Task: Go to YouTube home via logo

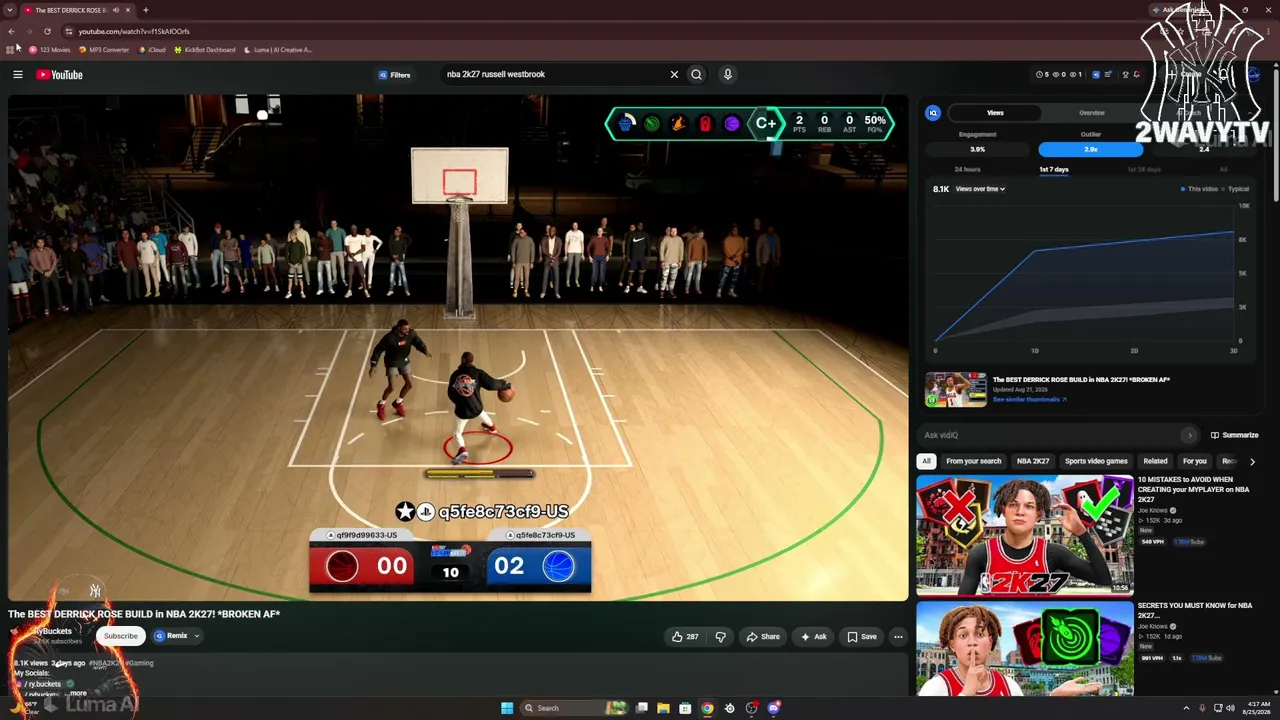Action: coord(60,74)
